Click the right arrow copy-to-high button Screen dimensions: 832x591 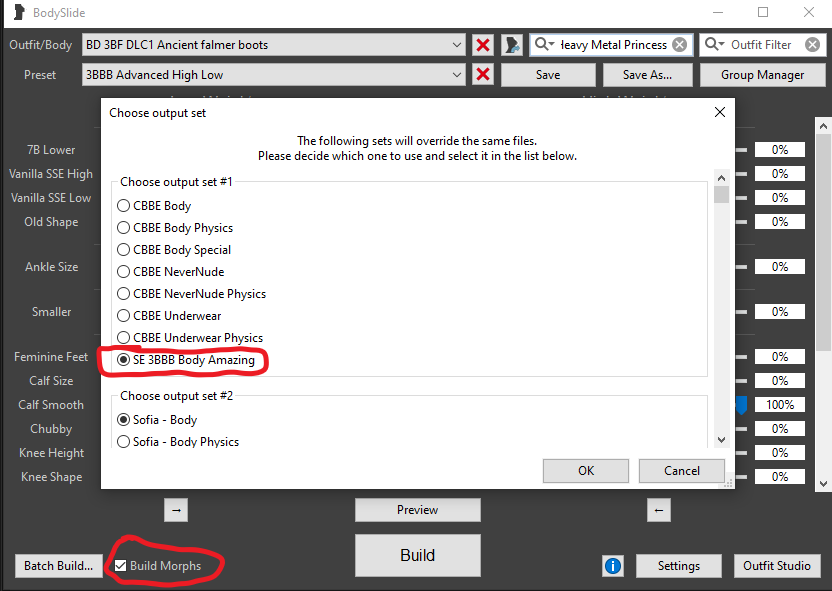(x=176, y=510)
